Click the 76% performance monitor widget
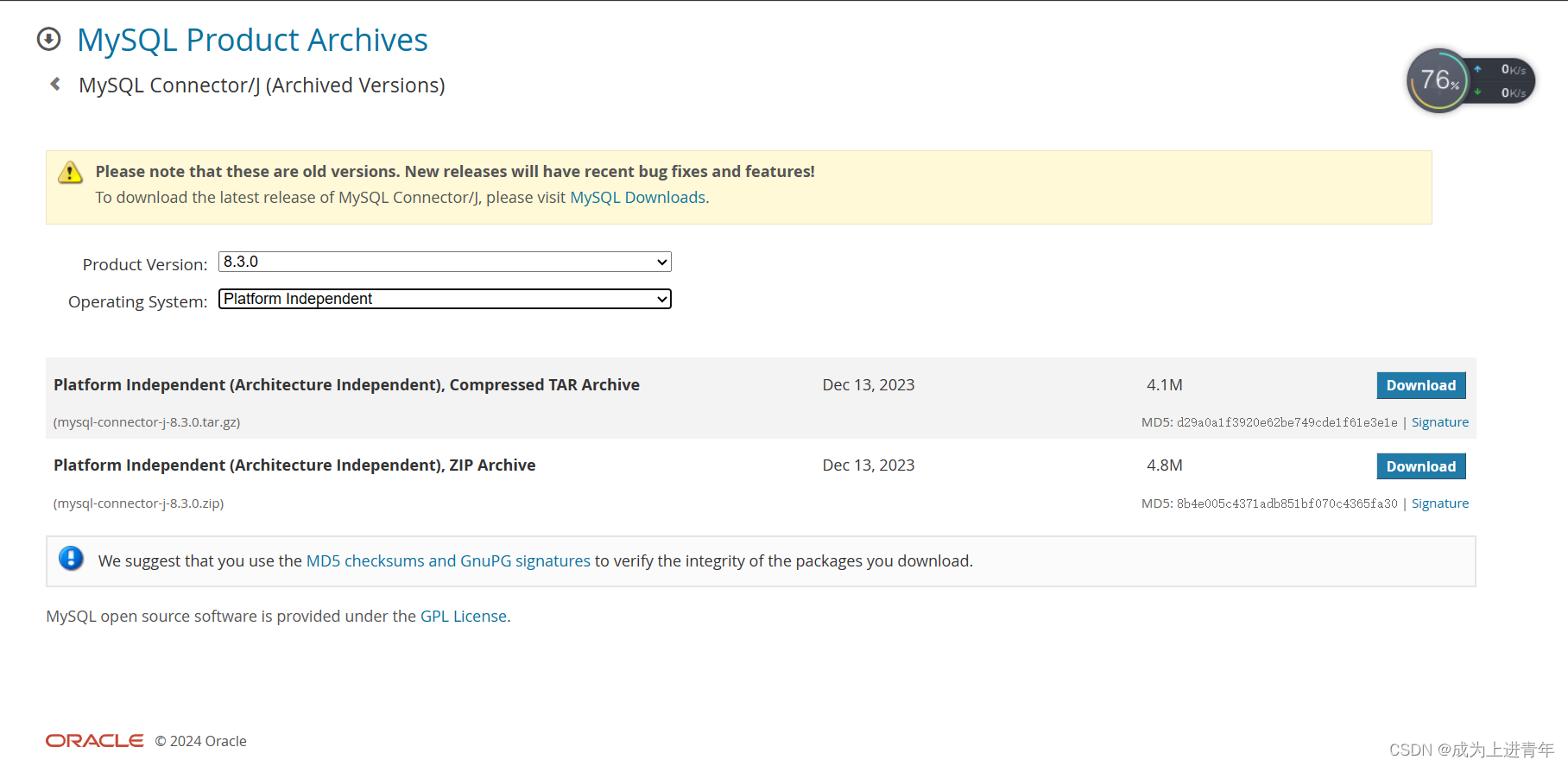1568x766 pixels. tap(1470, 80)
